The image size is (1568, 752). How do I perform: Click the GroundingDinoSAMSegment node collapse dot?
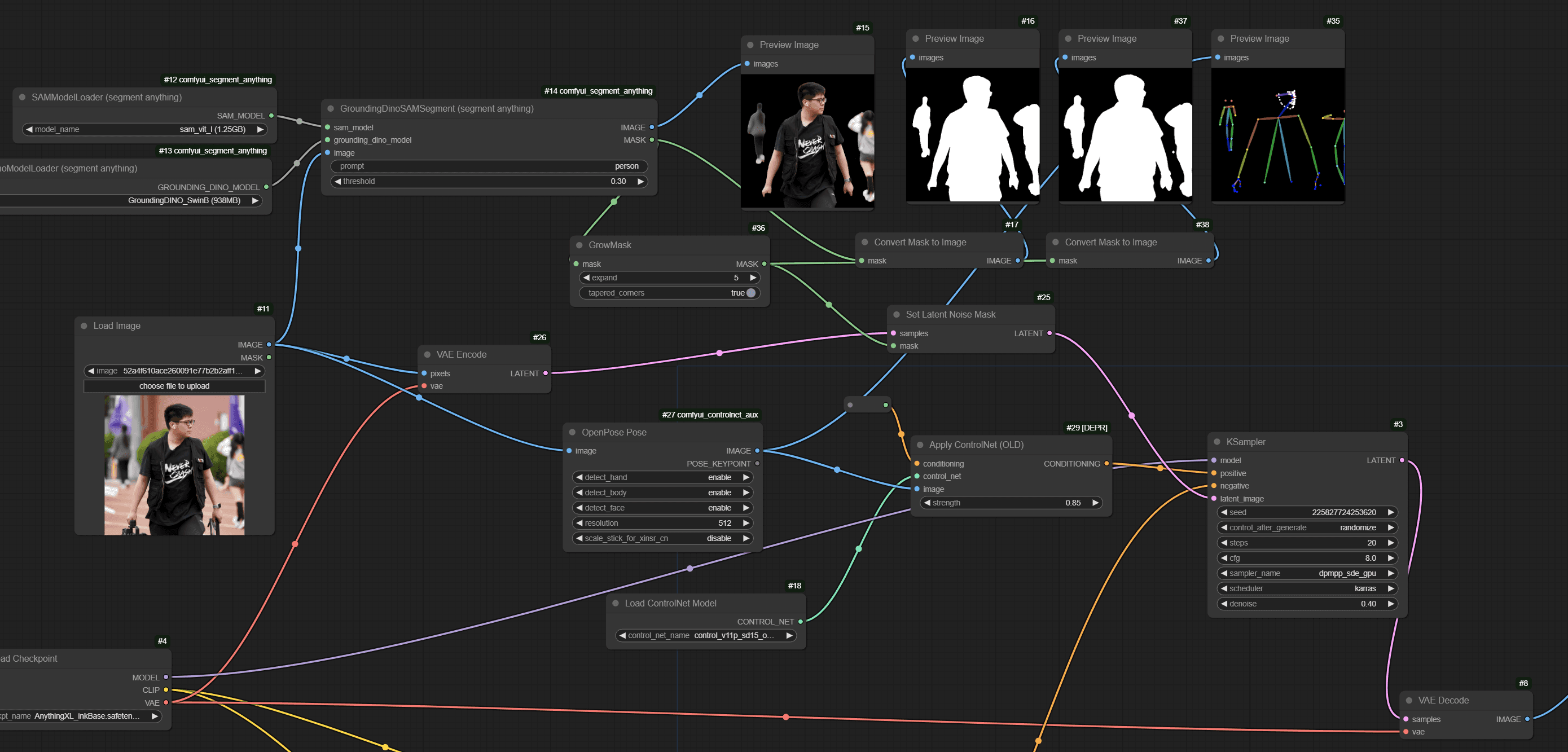click(x=331, y=108)
